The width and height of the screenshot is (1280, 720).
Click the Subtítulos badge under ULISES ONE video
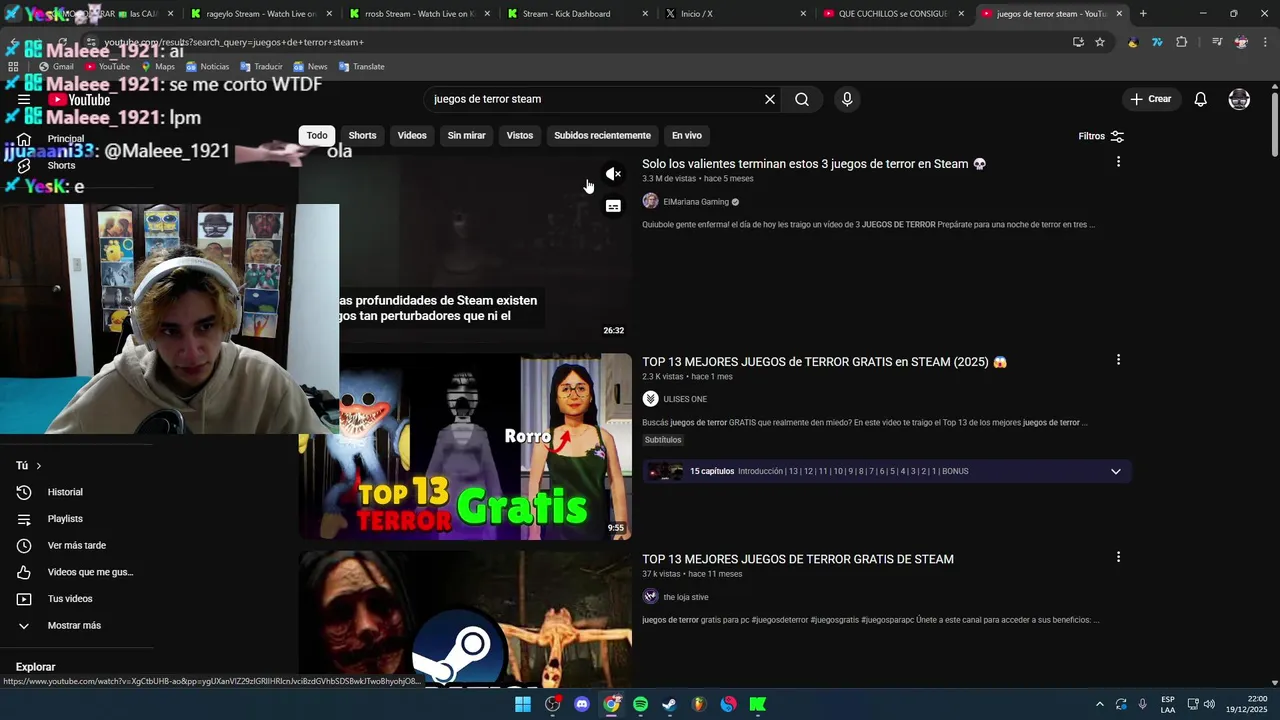coord(663,440)
